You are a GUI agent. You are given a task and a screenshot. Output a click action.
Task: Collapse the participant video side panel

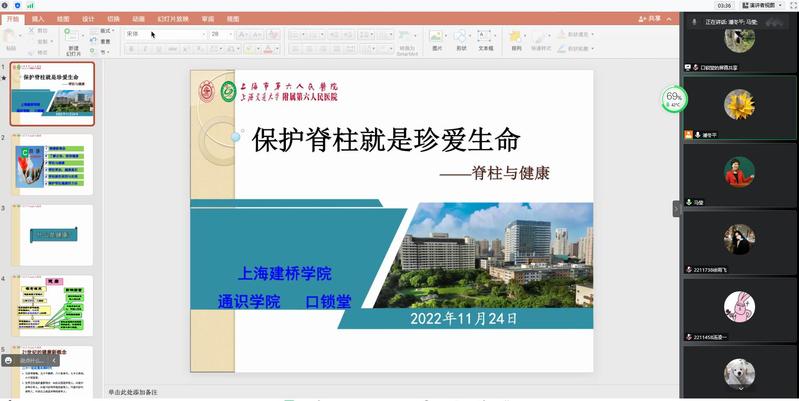[x=676, y=208]
